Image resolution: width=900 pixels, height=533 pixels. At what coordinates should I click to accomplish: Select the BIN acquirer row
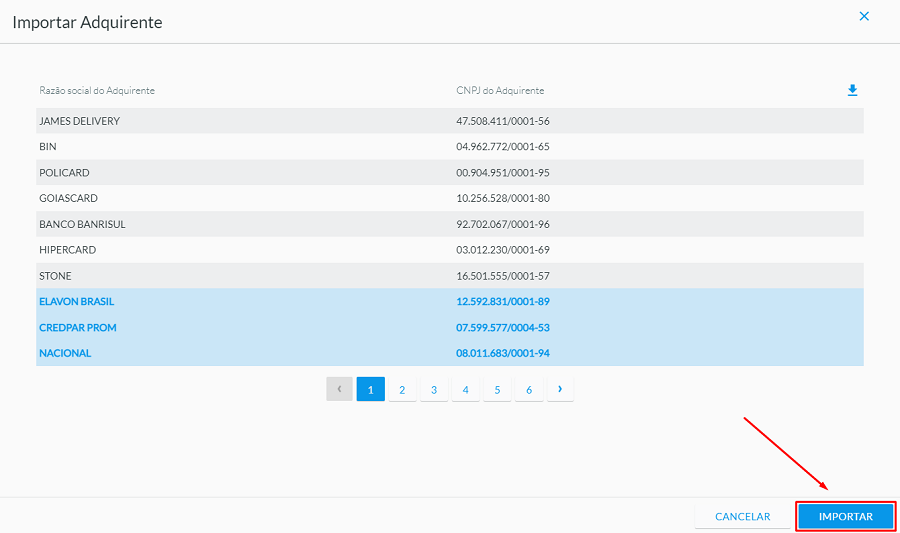click(x=450, y=147)
